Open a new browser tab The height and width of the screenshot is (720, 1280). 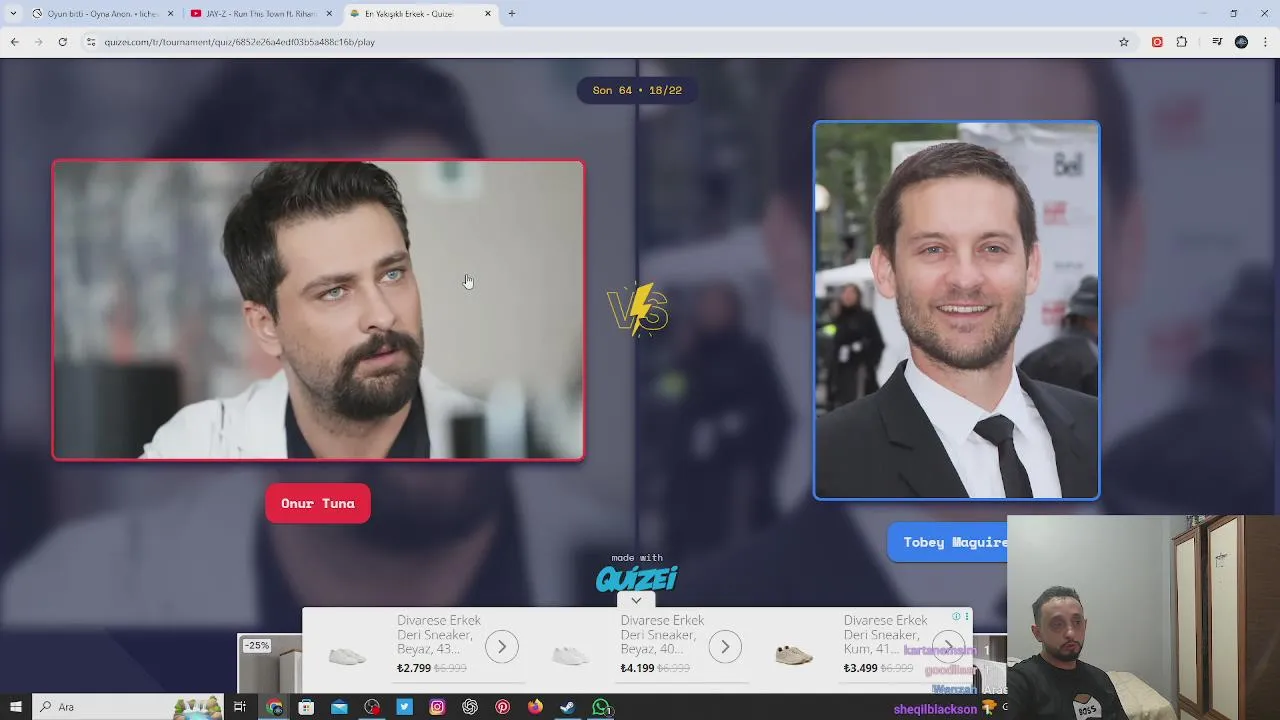point(512,14)
